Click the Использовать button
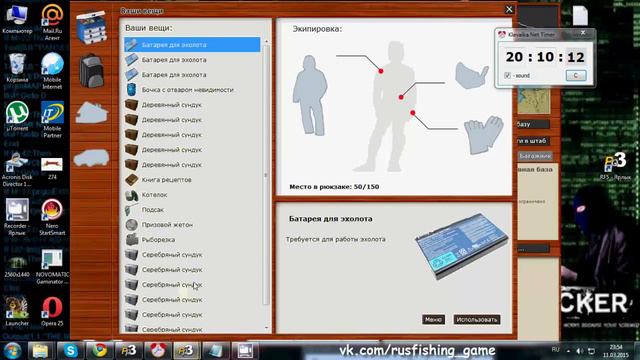Viewport: 640px width, 360px height. pyautogui.click(x=477, y=320)
